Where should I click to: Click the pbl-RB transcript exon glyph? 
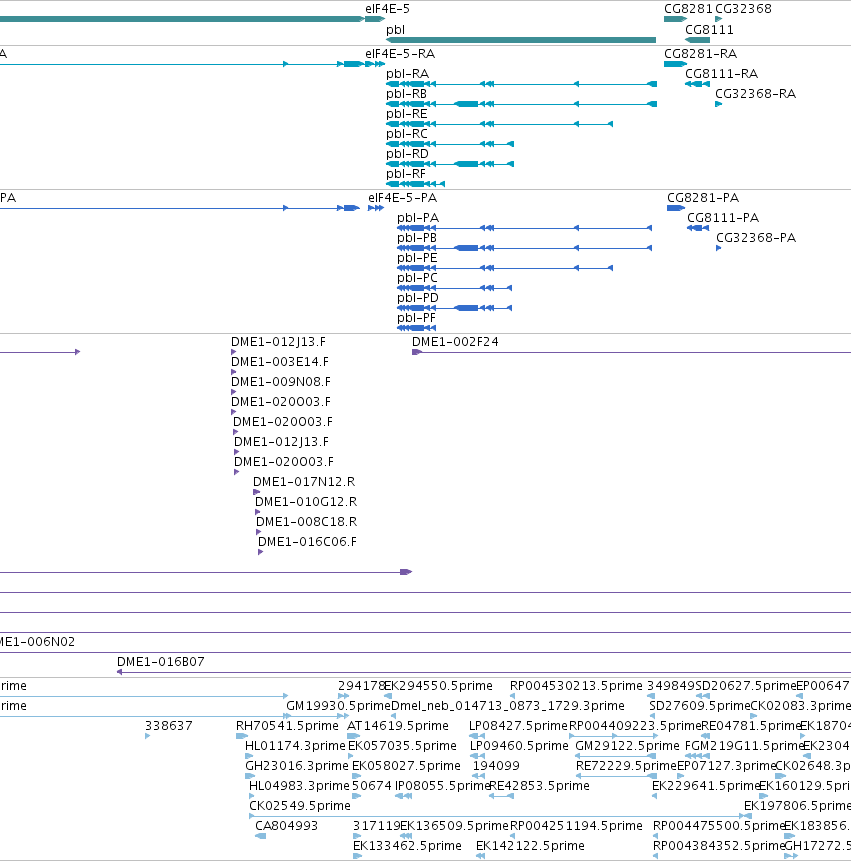click(x=521, y=104)
